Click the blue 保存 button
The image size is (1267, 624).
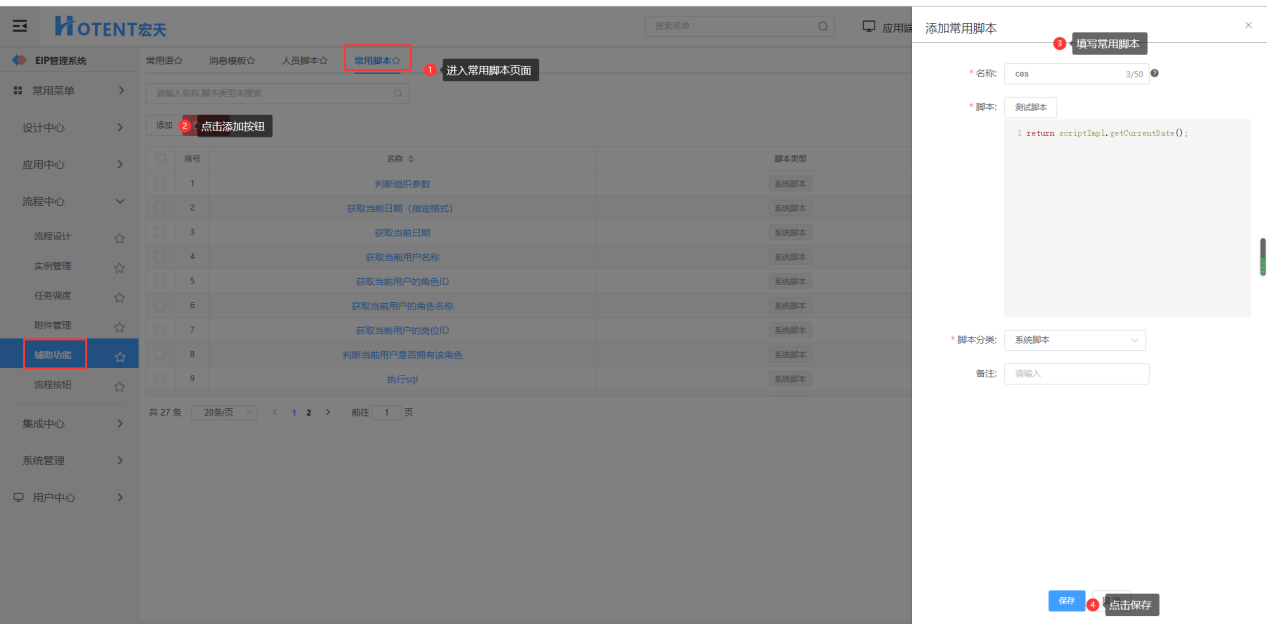click(1066, 601)
